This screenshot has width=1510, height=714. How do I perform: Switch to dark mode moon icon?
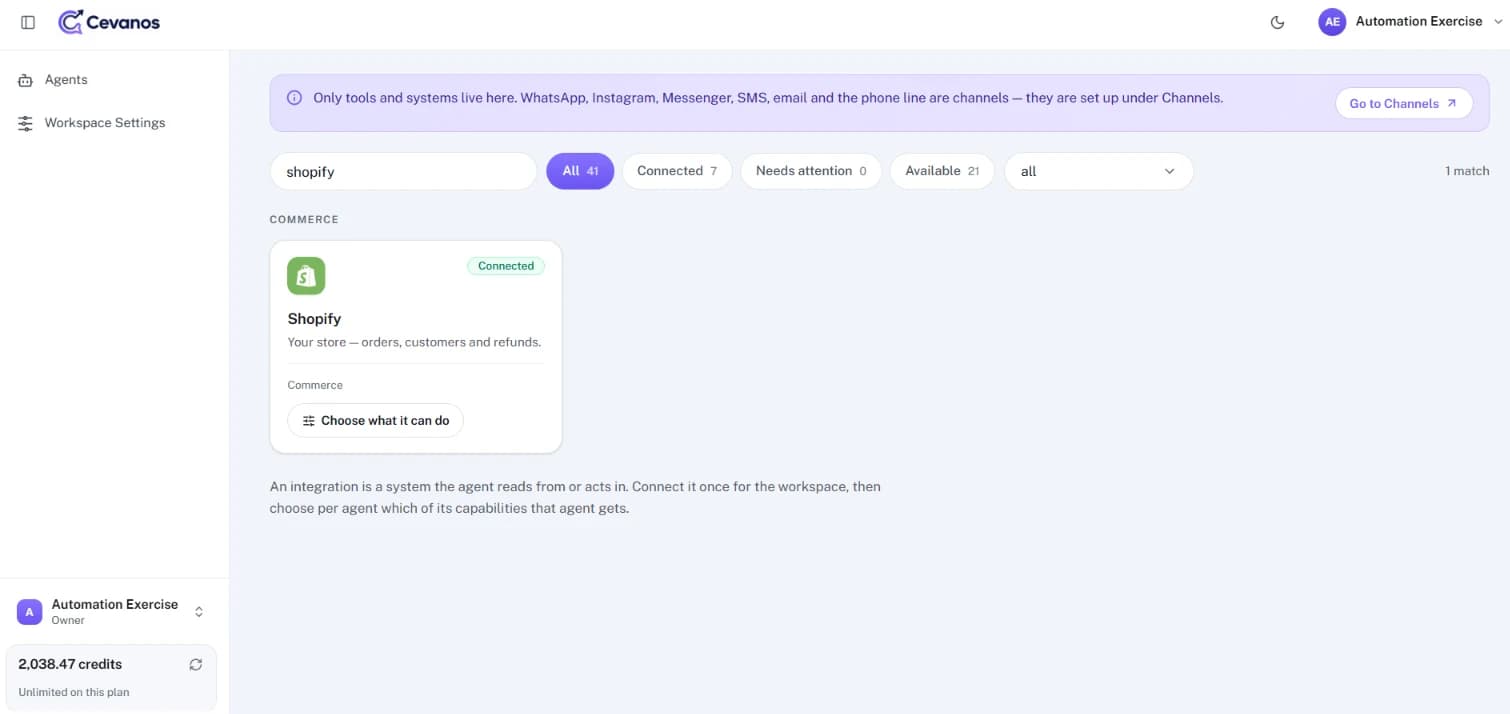pos(1277,22)
